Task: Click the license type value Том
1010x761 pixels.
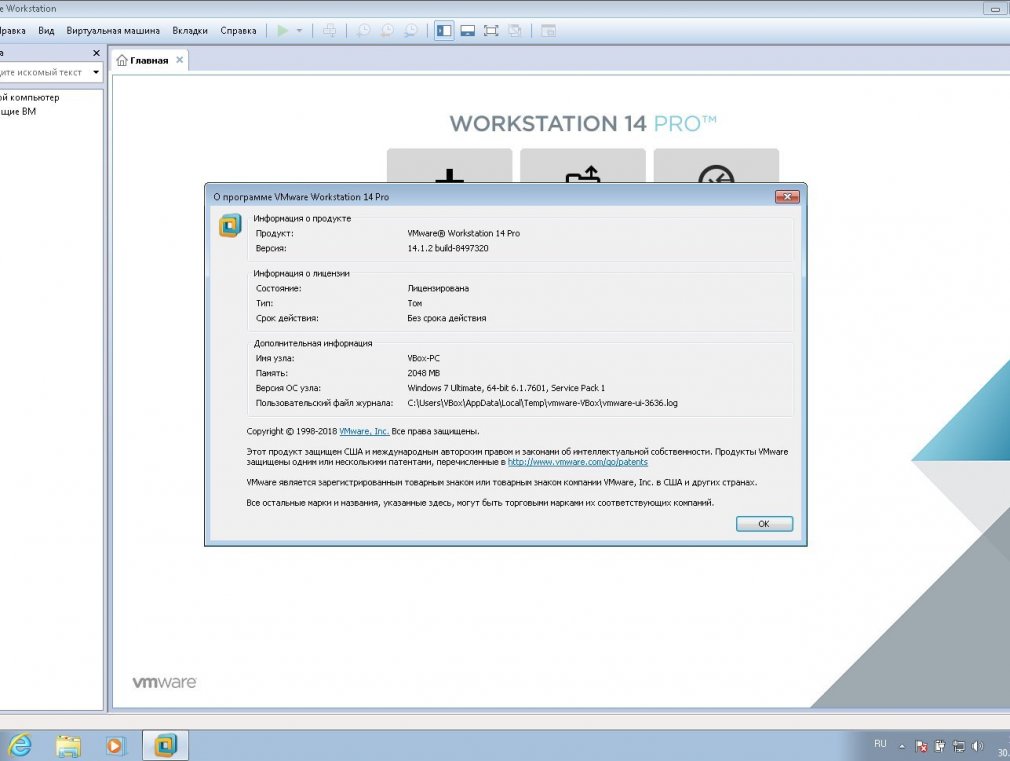Action: pos(415,303)
